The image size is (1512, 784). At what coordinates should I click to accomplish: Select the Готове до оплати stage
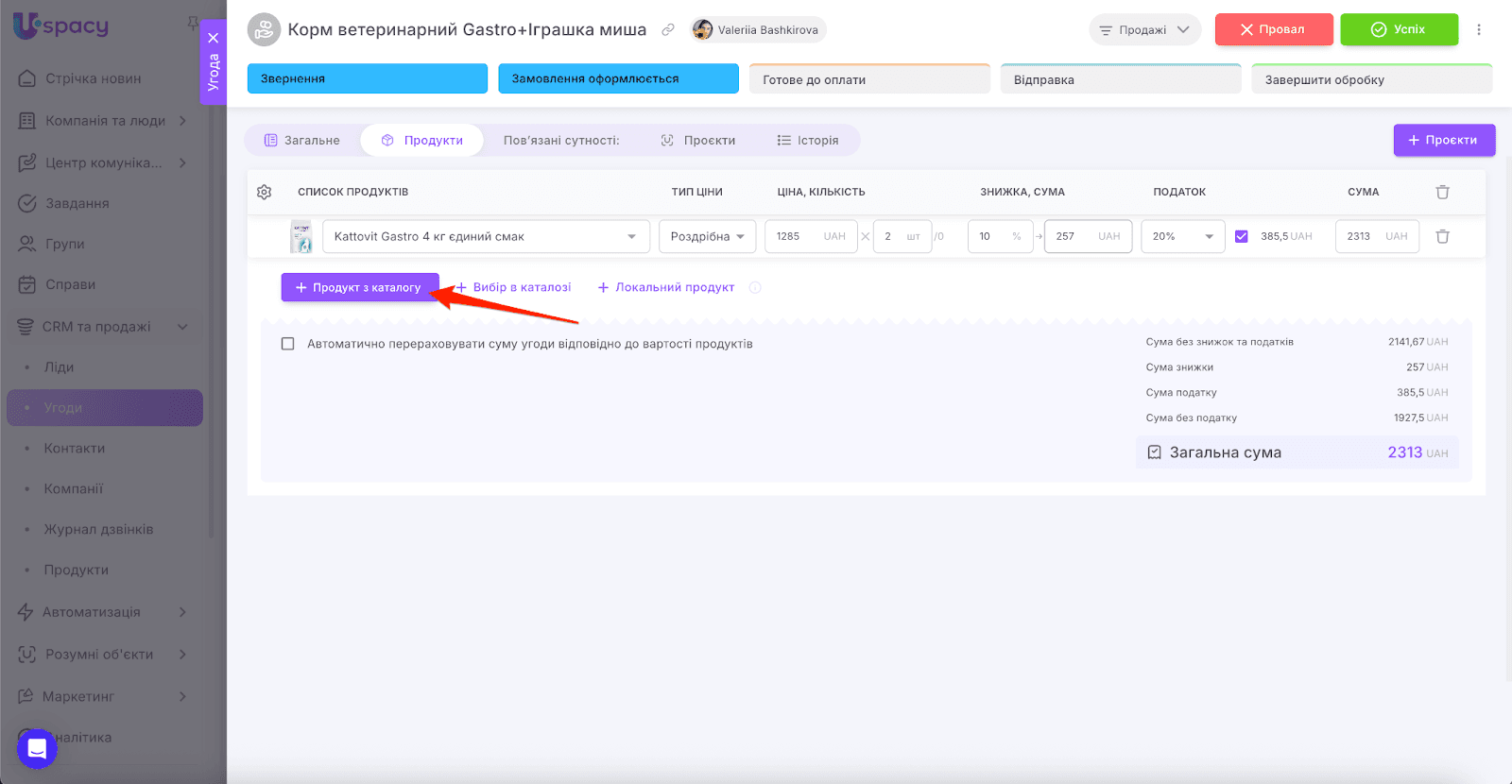click(x=868, y=79)
